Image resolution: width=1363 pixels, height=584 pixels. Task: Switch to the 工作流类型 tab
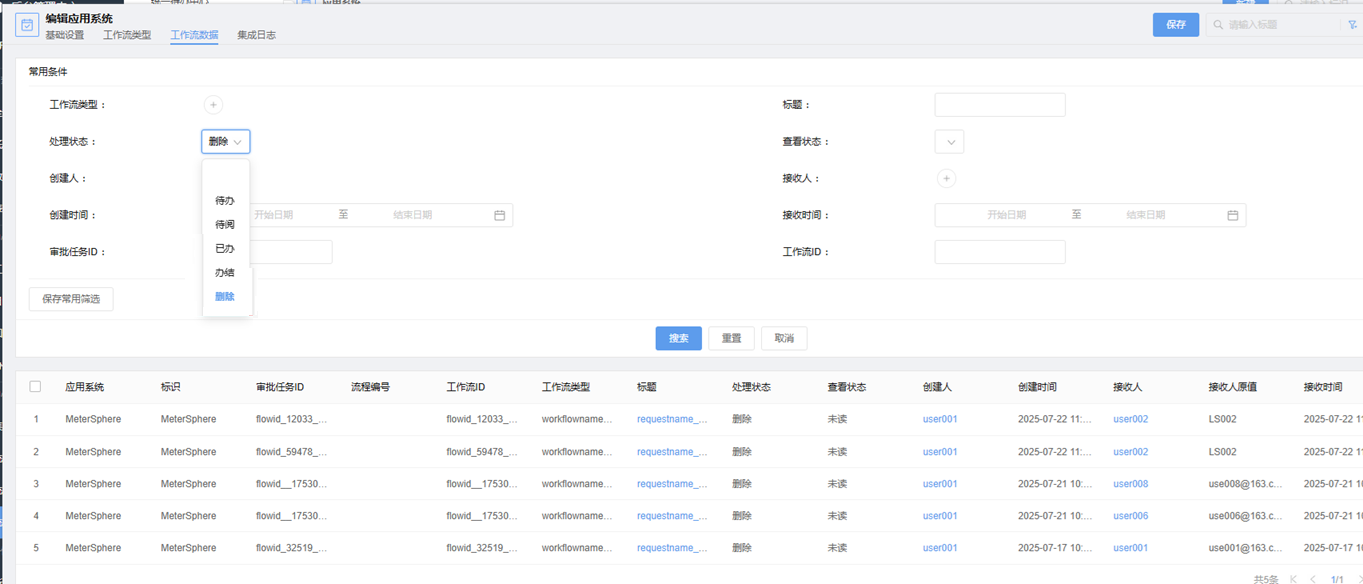pyautogui.click(x=127, y=35)
